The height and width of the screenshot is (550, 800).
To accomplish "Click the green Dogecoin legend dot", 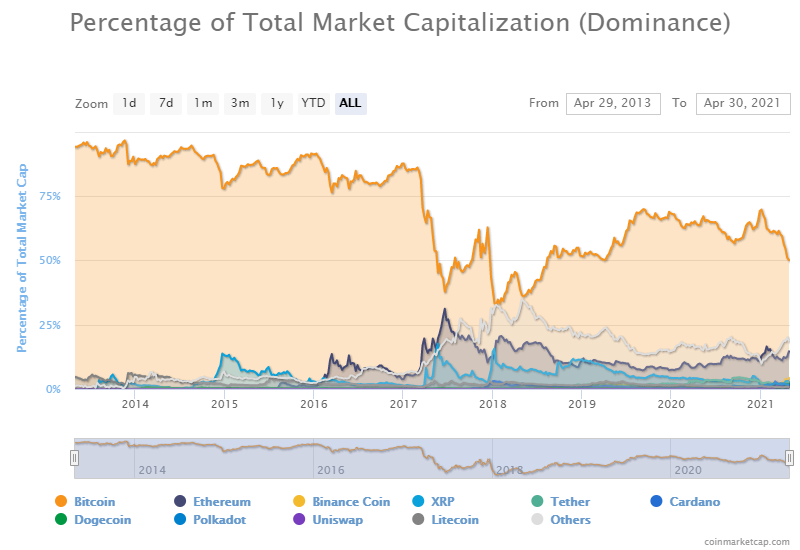I will [61, 519].
